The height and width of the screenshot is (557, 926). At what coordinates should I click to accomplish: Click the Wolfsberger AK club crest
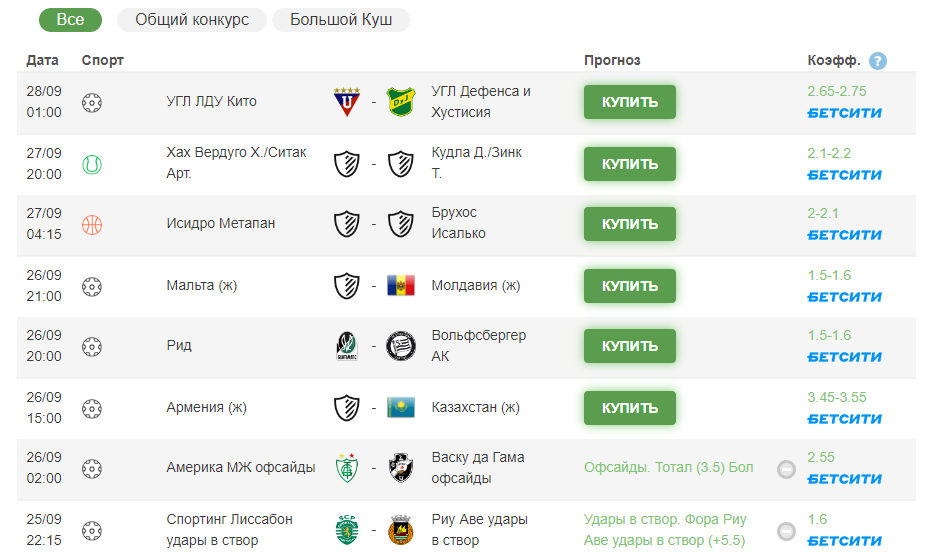(401, 346)
